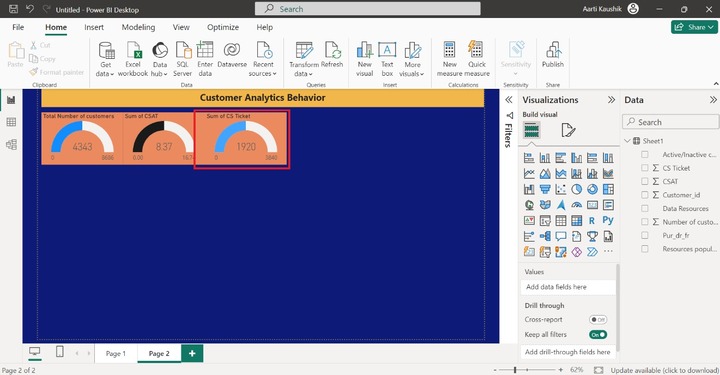
Task: Open the More visuals dropdown
Action: click(412, 60)
